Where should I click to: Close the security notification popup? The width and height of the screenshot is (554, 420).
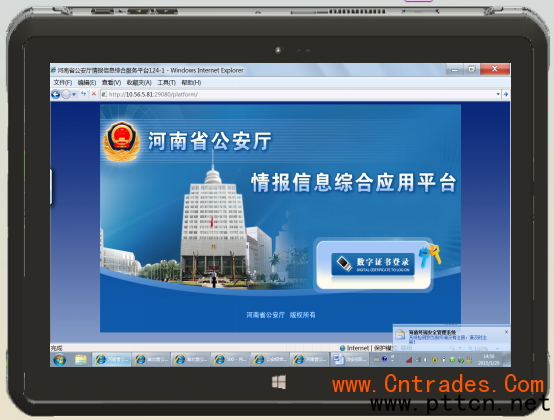506,332
